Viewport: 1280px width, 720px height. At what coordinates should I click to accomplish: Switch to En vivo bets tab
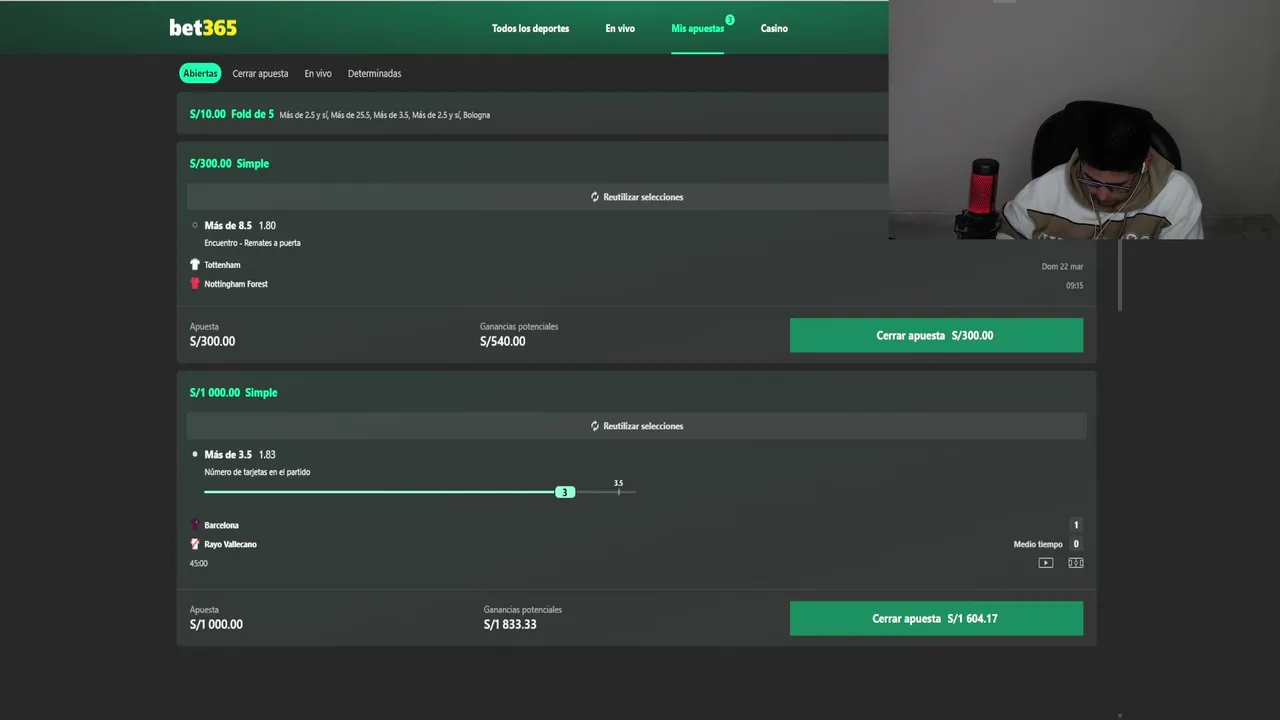318,73
